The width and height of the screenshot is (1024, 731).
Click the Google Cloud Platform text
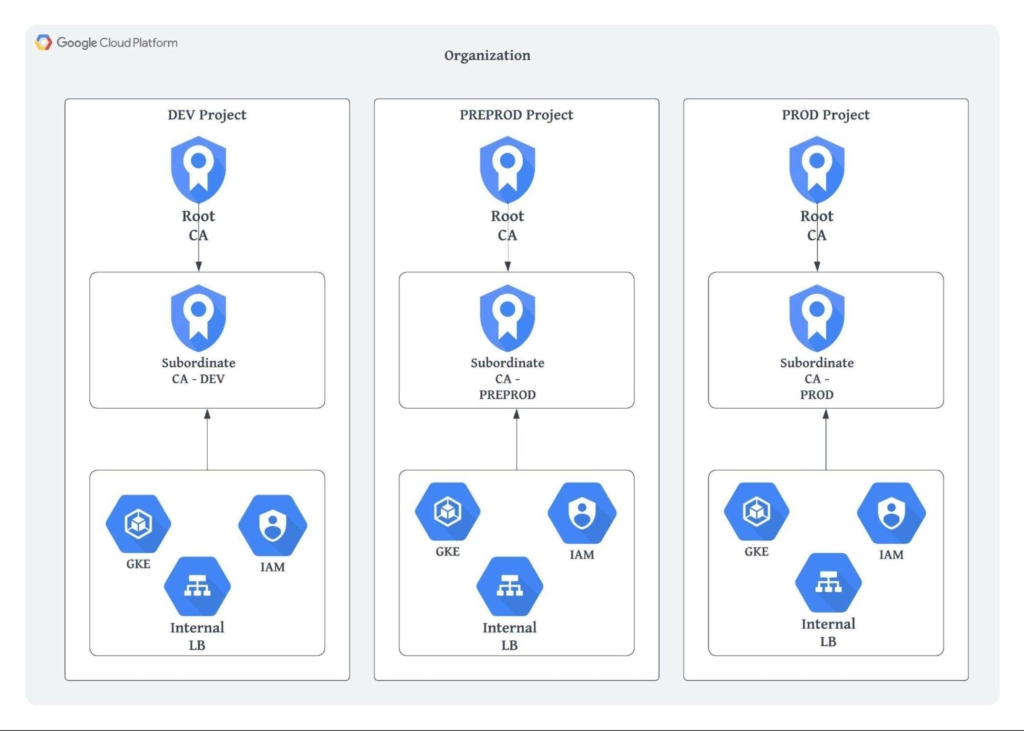tap(117, 42)
